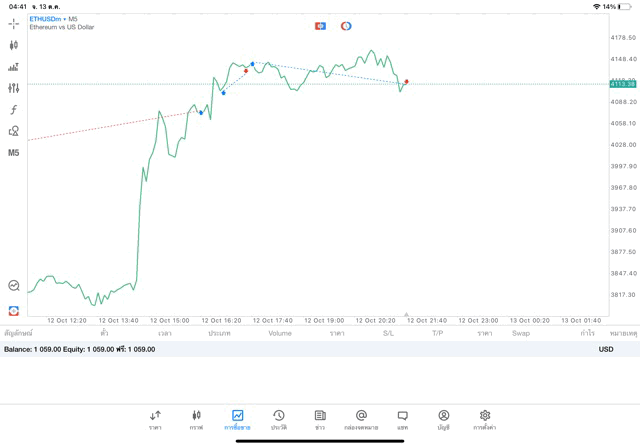640x447 pixels.
Task: Open chart type candlestick settings
Action: pyautogui.click(x=14, y=45)
